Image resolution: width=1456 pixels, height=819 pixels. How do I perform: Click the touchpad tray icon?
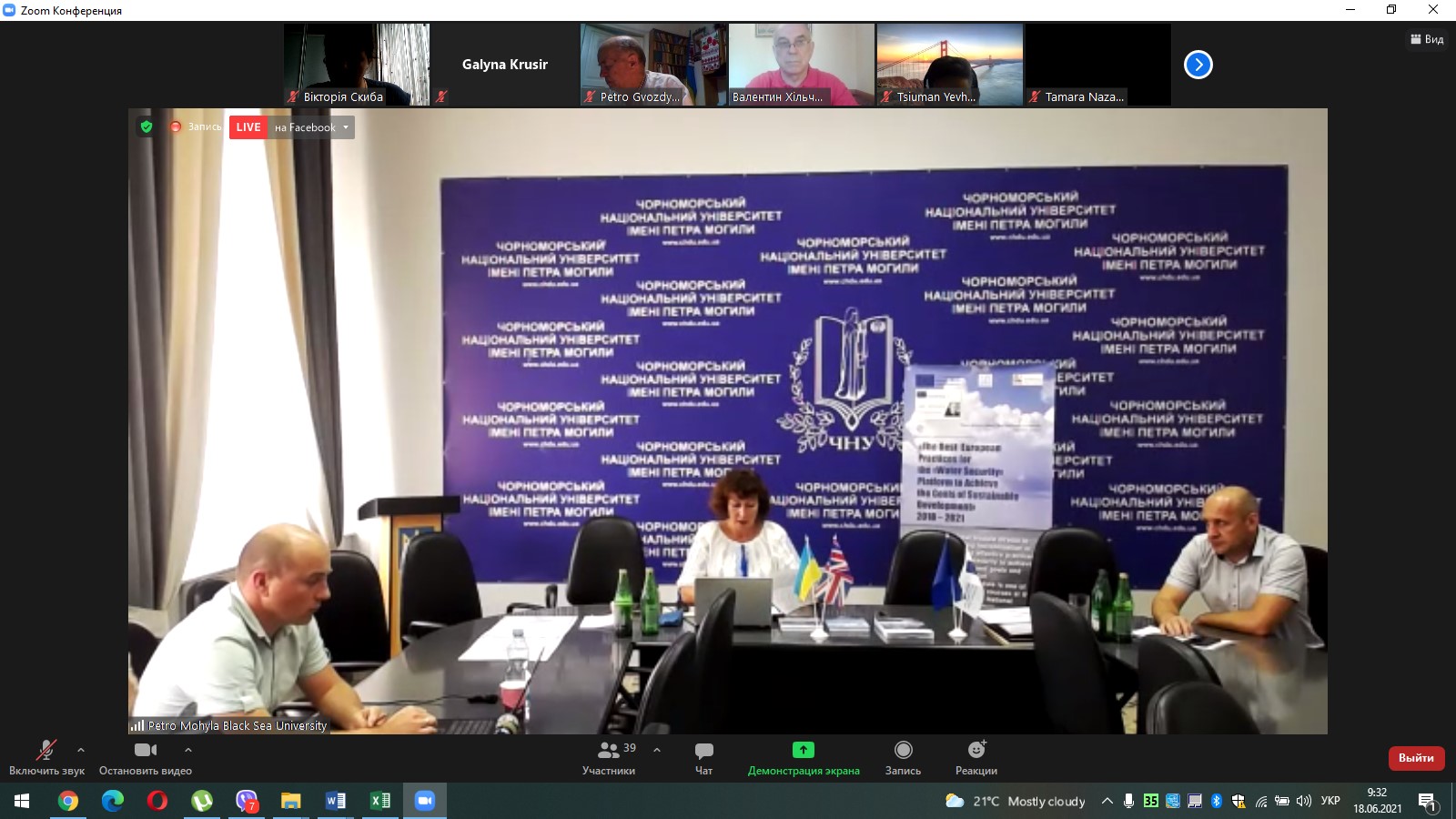tap(1195, 801)
